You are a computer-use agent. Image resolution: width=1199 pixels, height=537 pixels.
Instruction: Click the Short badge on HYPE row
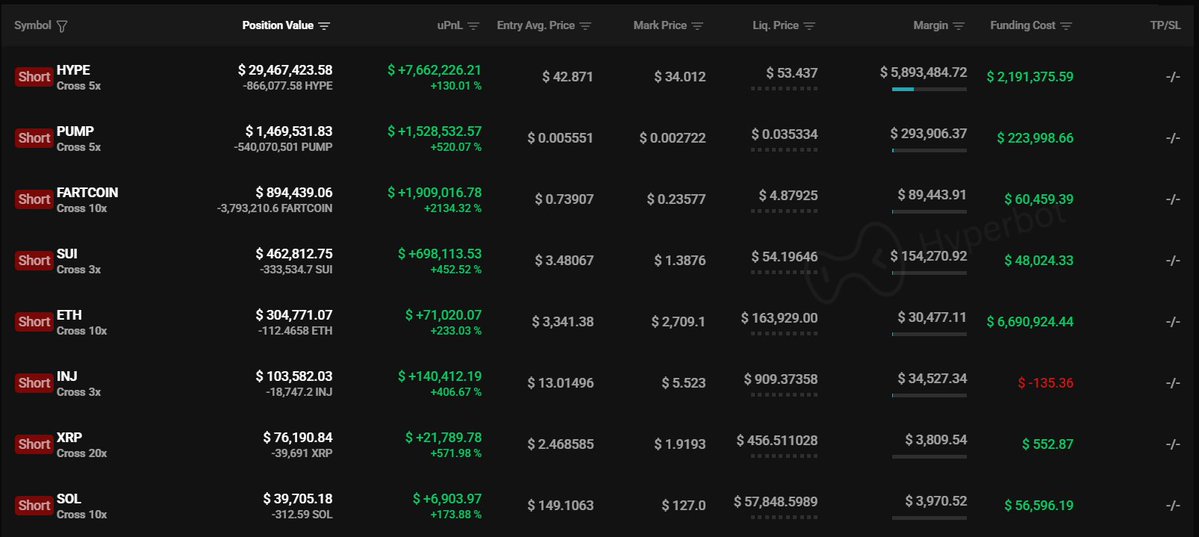[x=34, y=77]
